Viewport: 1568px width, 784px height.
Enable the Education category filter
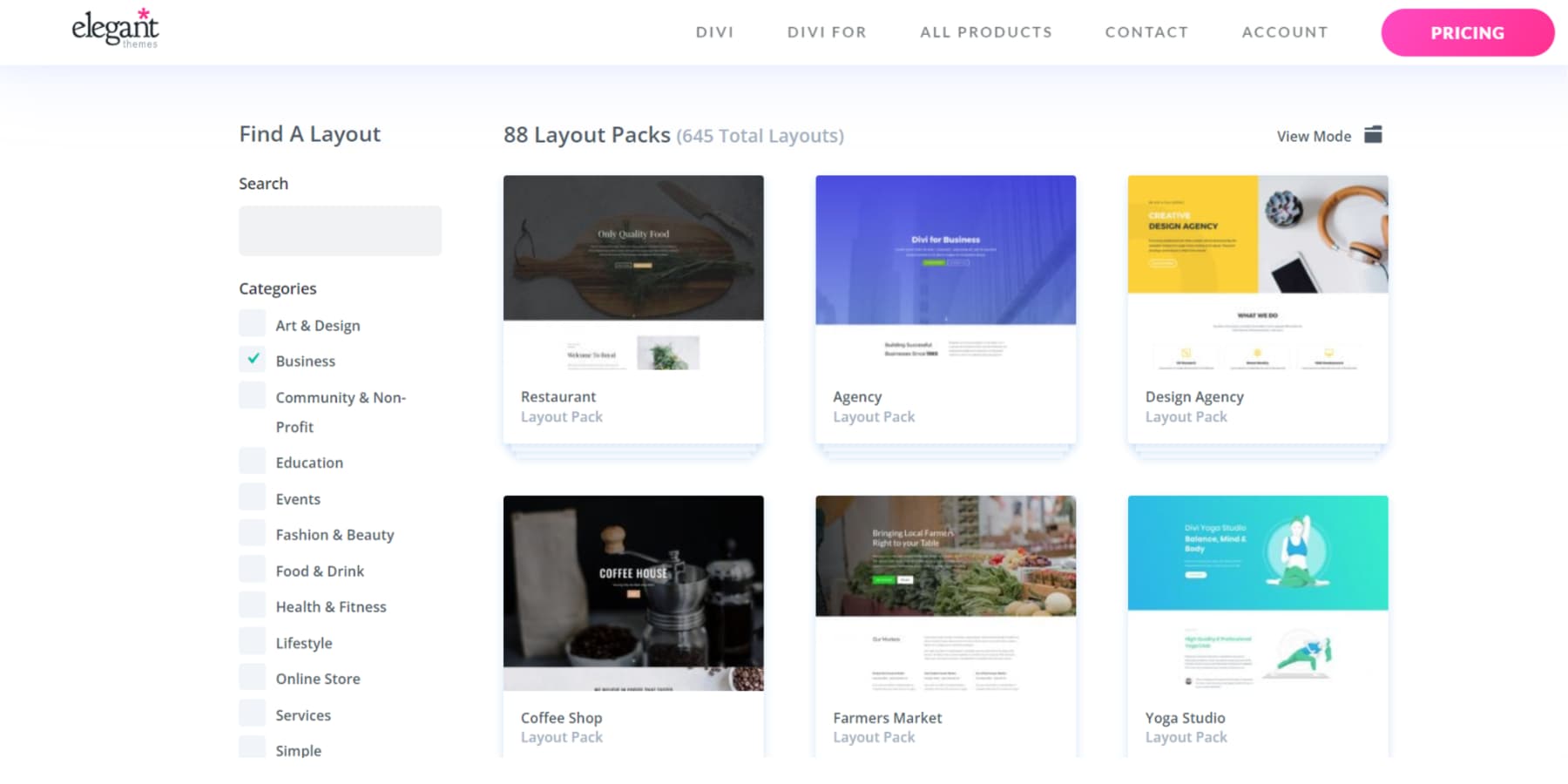pyautogui.click(x=251, y=461)
